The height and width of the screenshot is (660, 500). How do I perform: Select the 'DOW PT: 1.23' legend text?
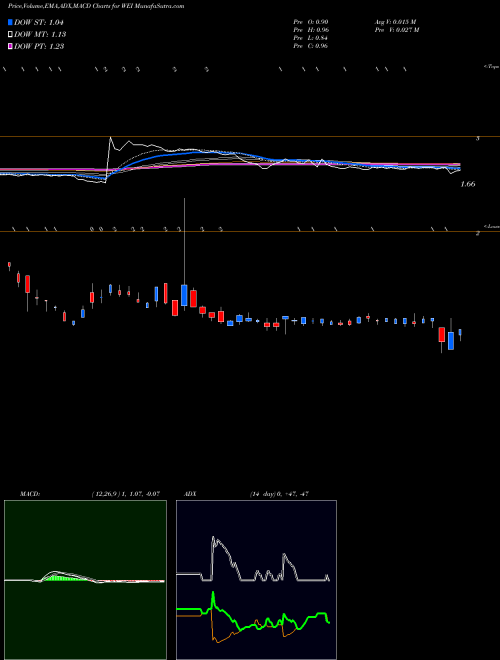click(x=39, y=46)
